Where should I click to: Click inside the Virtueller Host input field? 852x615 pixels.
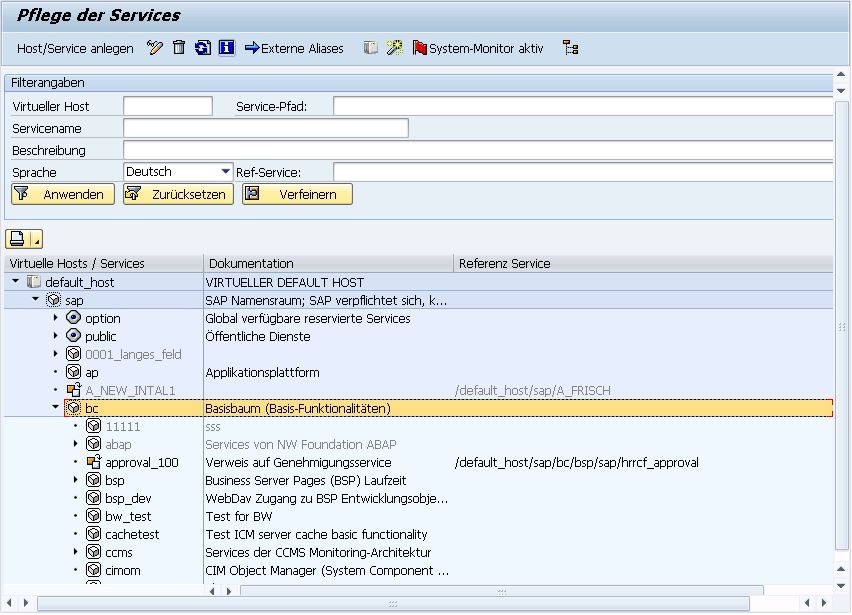[x=170, y=106]
